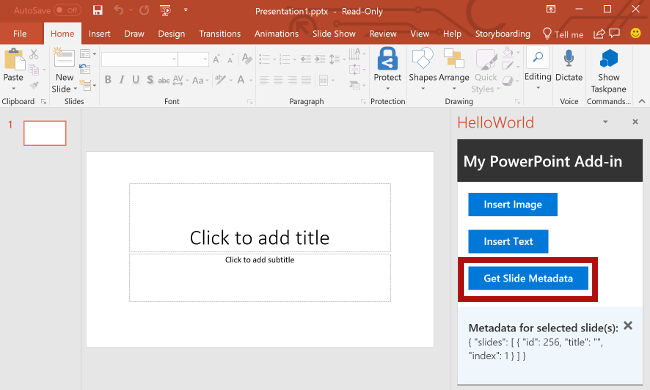Viewport: 650px width, 390px height.
Task: Switch to the Storyboarding tab
Action: [x=502, y=34]
